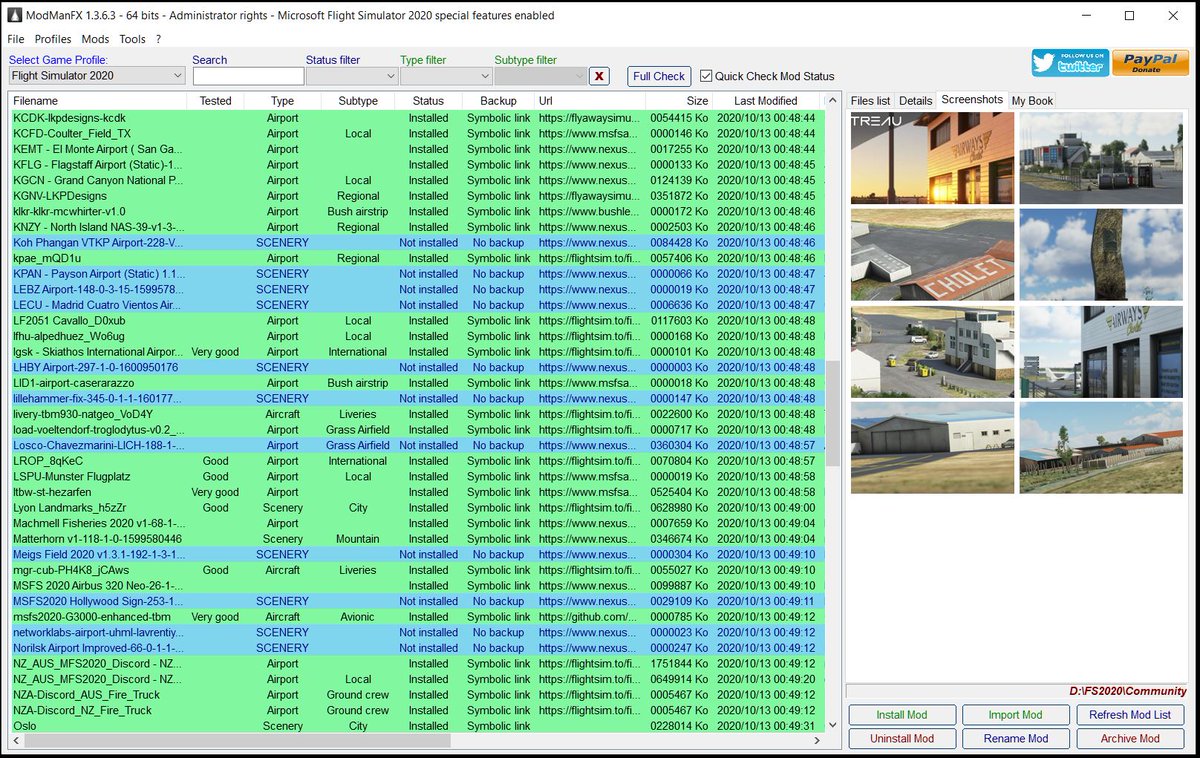1200x758 pixels.
Task: Select the Koh Phangan VTKP Airport row
Action: coord(416,242)
